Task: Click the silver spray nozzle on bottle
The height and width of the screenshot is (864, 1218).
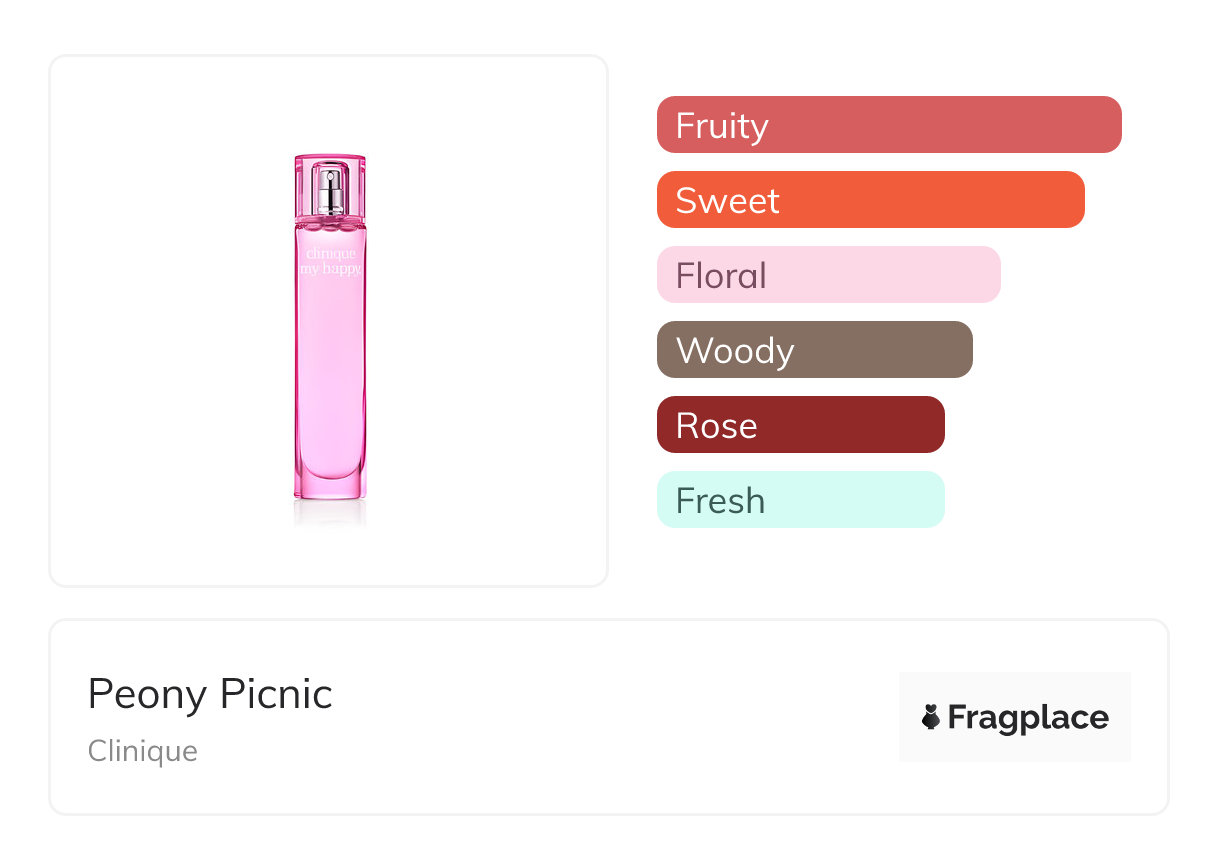Action: pyautogui.click(x=330, y=190)
